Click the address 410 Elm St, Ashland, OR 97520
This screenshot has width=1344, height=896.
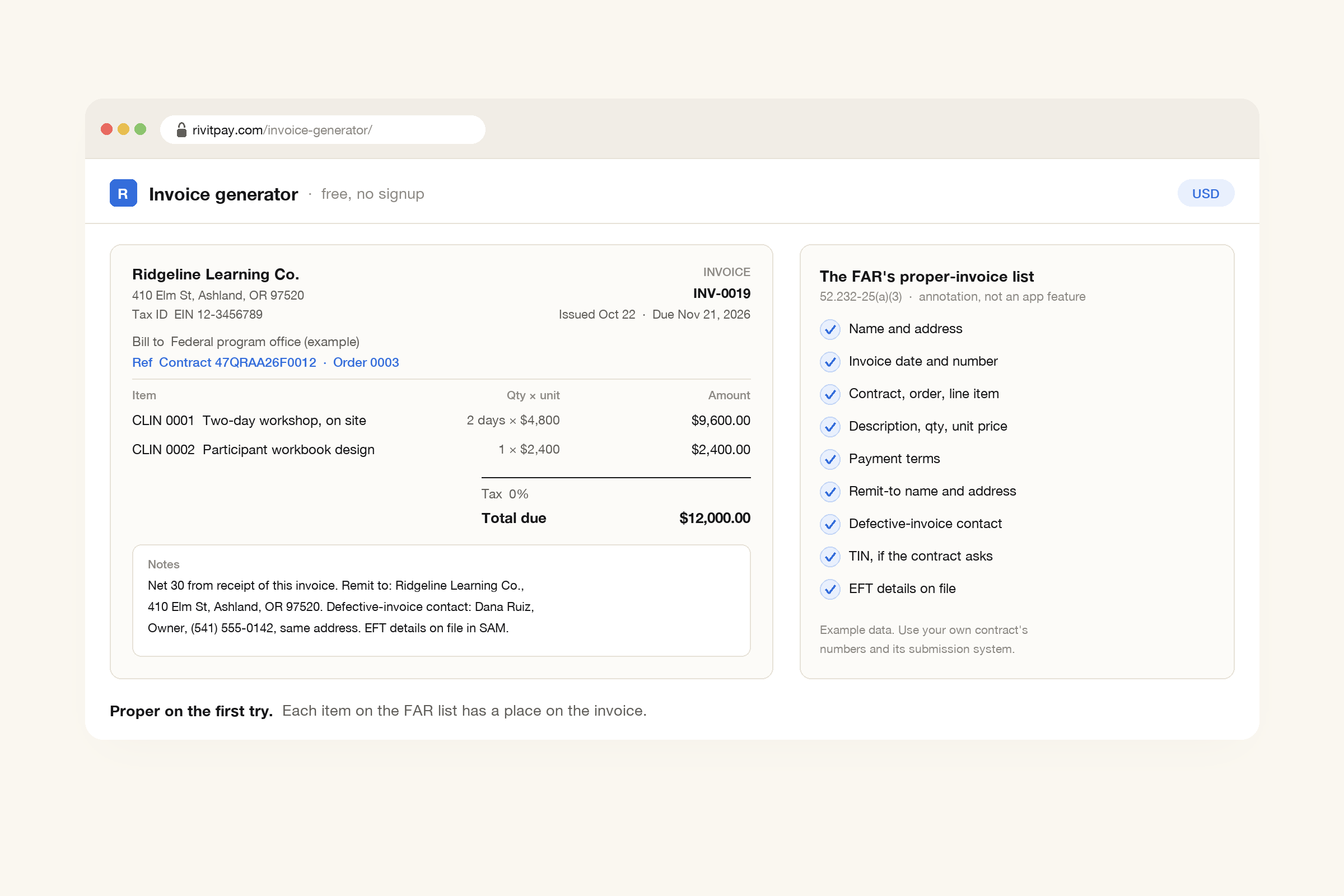(x=218, y=296)
